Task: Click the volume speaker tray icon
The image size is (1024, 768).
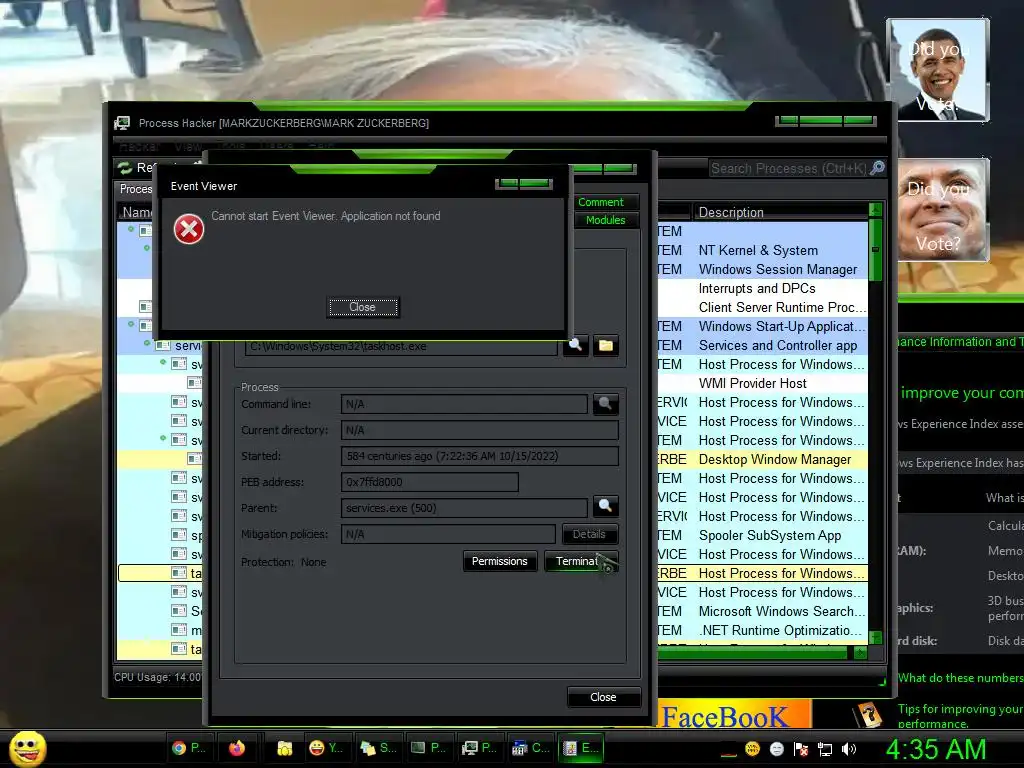Action: point(849,749)
